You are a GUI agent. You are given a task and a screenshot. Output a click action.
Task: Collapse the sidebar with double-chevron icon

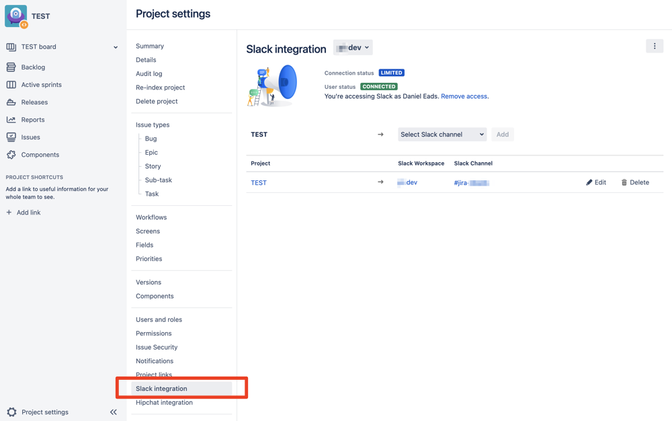pyautogui.click(x=114, y=412)
